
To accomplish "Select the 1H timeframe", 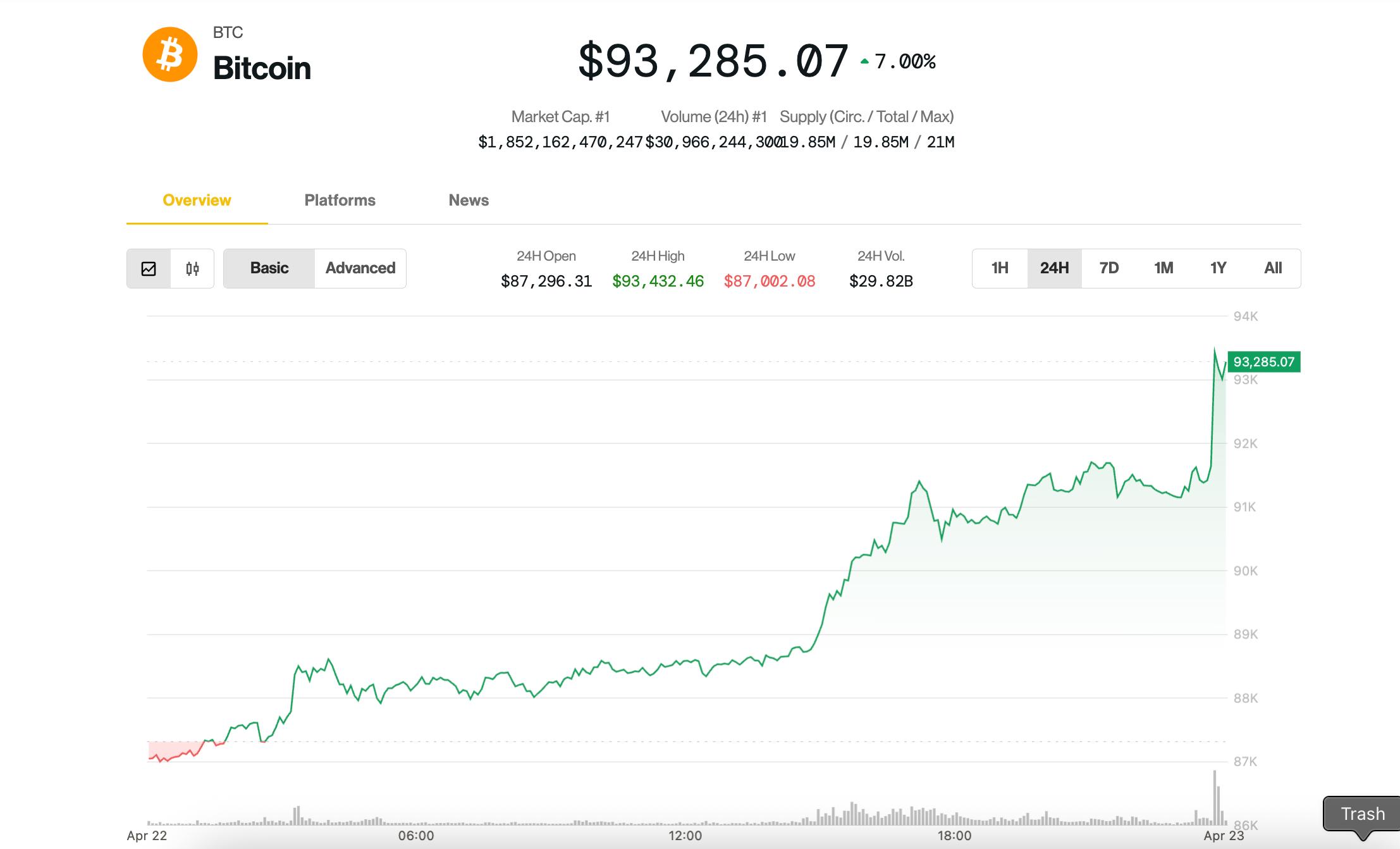I will [x=998, y=268].
